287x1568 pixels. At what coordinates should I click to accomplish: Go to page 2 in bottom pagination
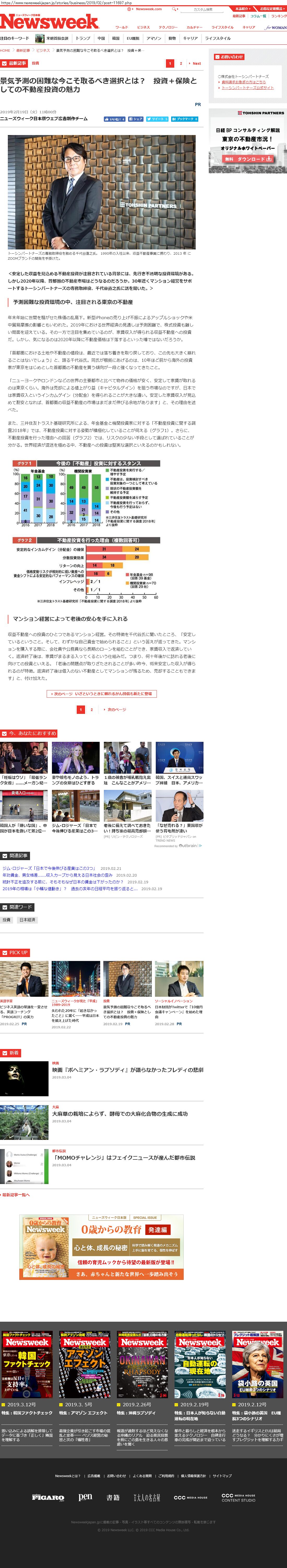coord(92,709)
